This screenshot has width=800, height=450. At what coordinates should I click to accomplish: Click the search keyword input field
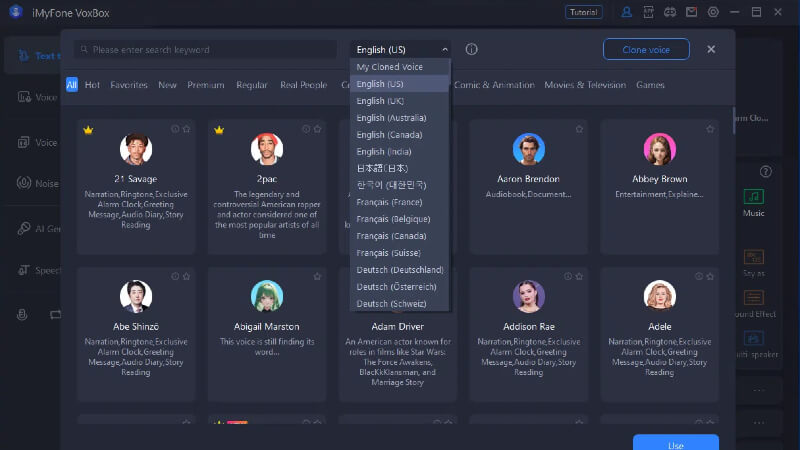pos(206,49)
